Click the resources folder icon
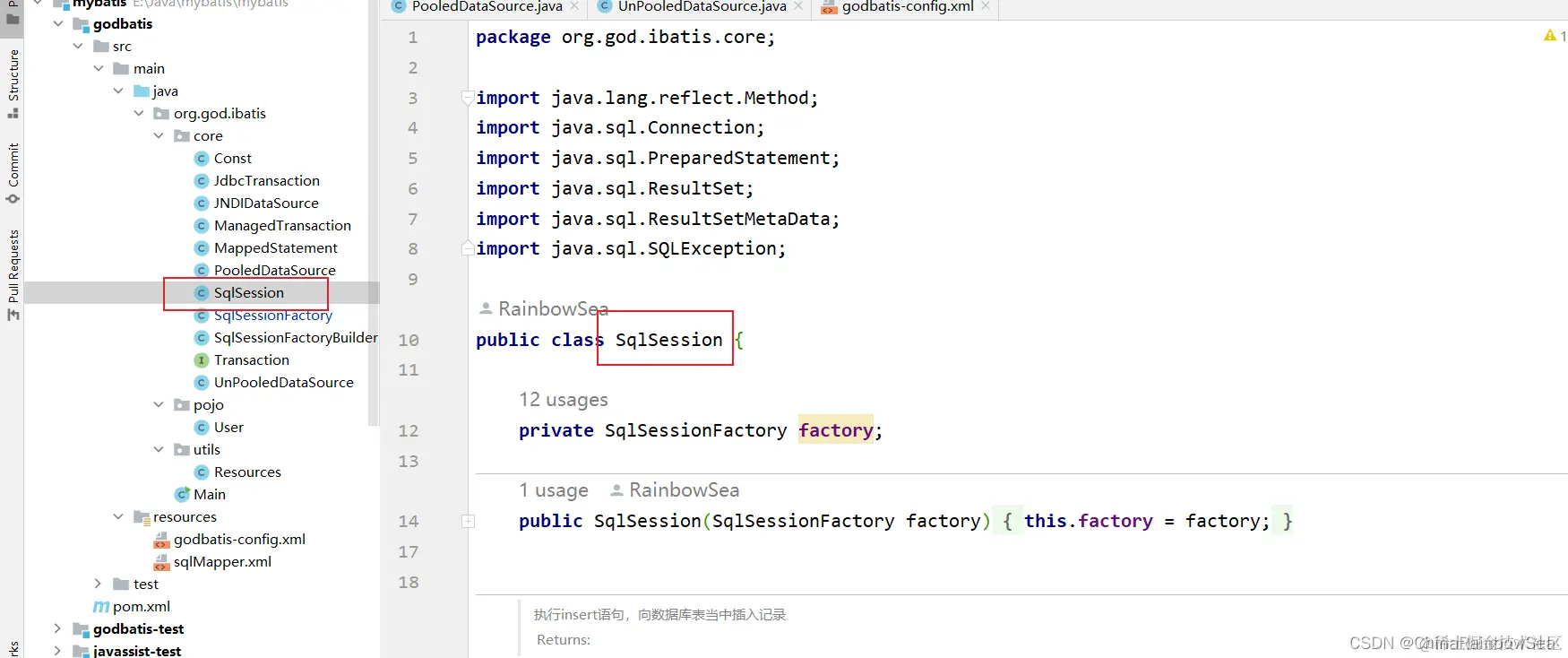Viewport: 1568px width, 658px height. (x=142, y=517)
